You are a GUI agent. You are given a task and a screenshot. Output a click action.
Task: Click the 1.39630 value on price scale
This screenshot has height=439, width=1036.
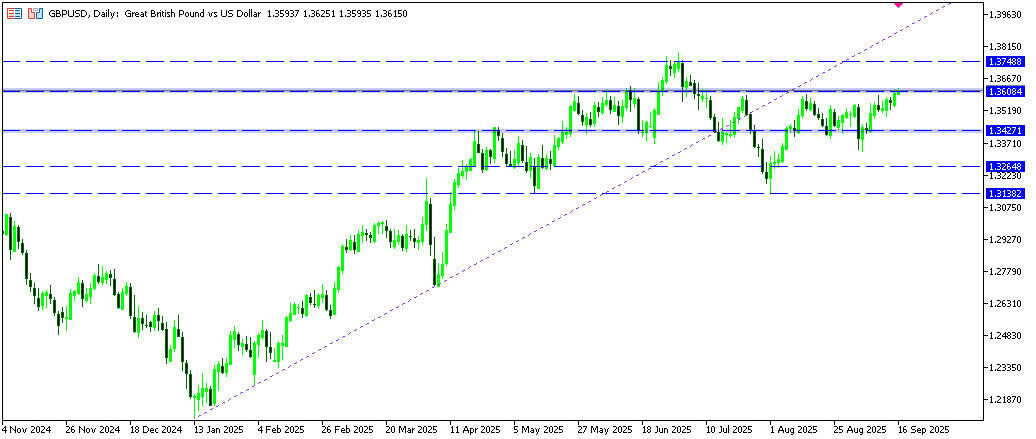(x=1005, y=14)
